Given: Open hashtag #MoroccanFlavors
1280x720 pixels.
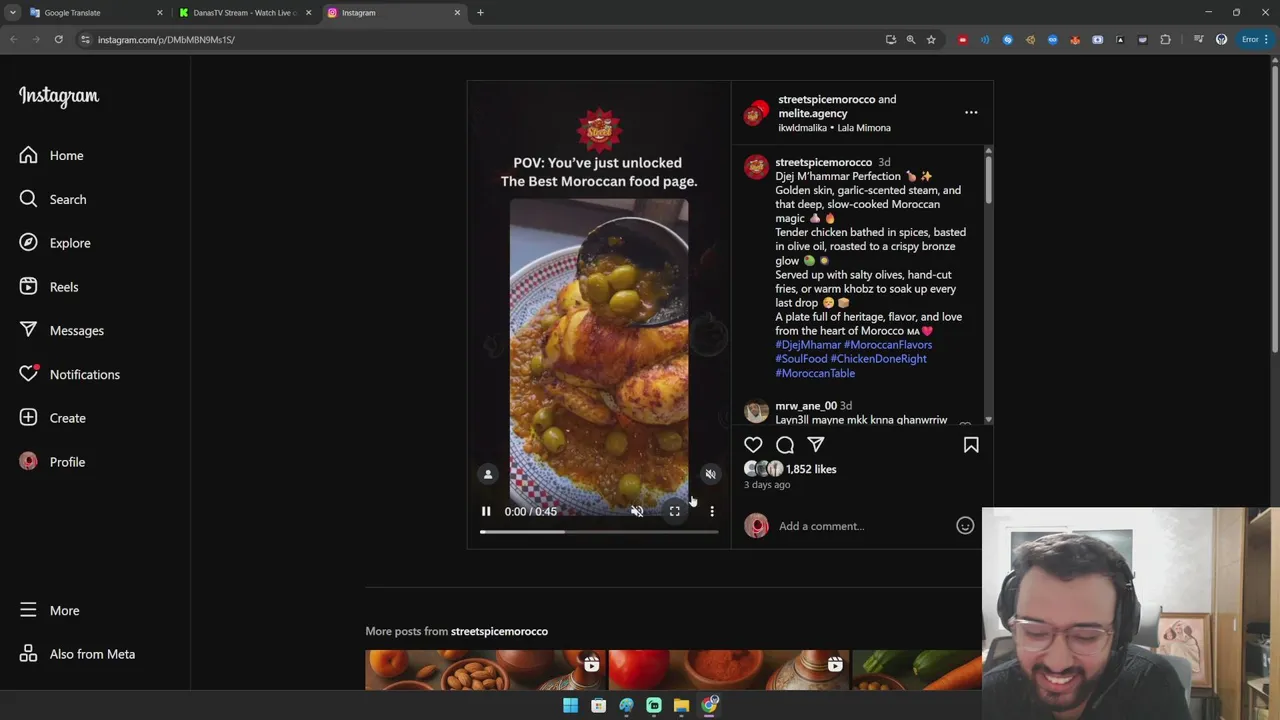Looking at the screenshot, I should [x=888, y=345].
